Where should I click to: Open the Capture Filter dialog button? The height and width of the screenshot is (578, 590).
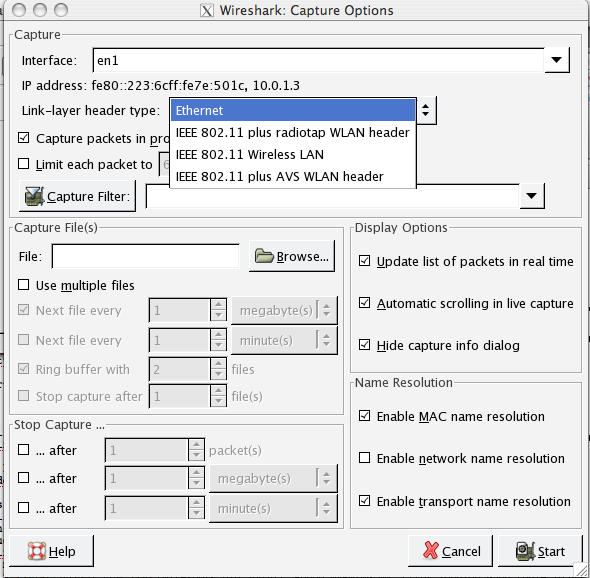(77, 196)
